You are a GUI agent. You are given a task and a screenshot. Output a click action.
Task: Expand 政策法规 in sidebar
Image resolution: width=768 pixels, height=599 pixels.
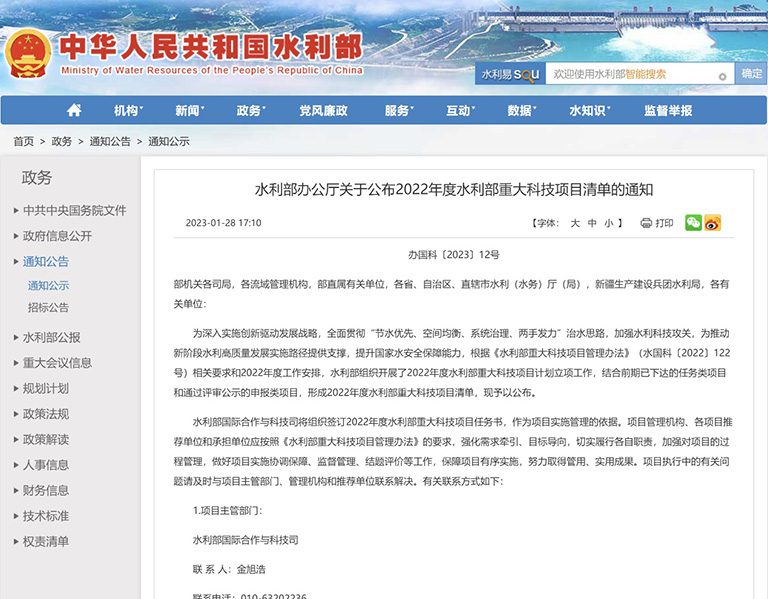coord(46,414)
